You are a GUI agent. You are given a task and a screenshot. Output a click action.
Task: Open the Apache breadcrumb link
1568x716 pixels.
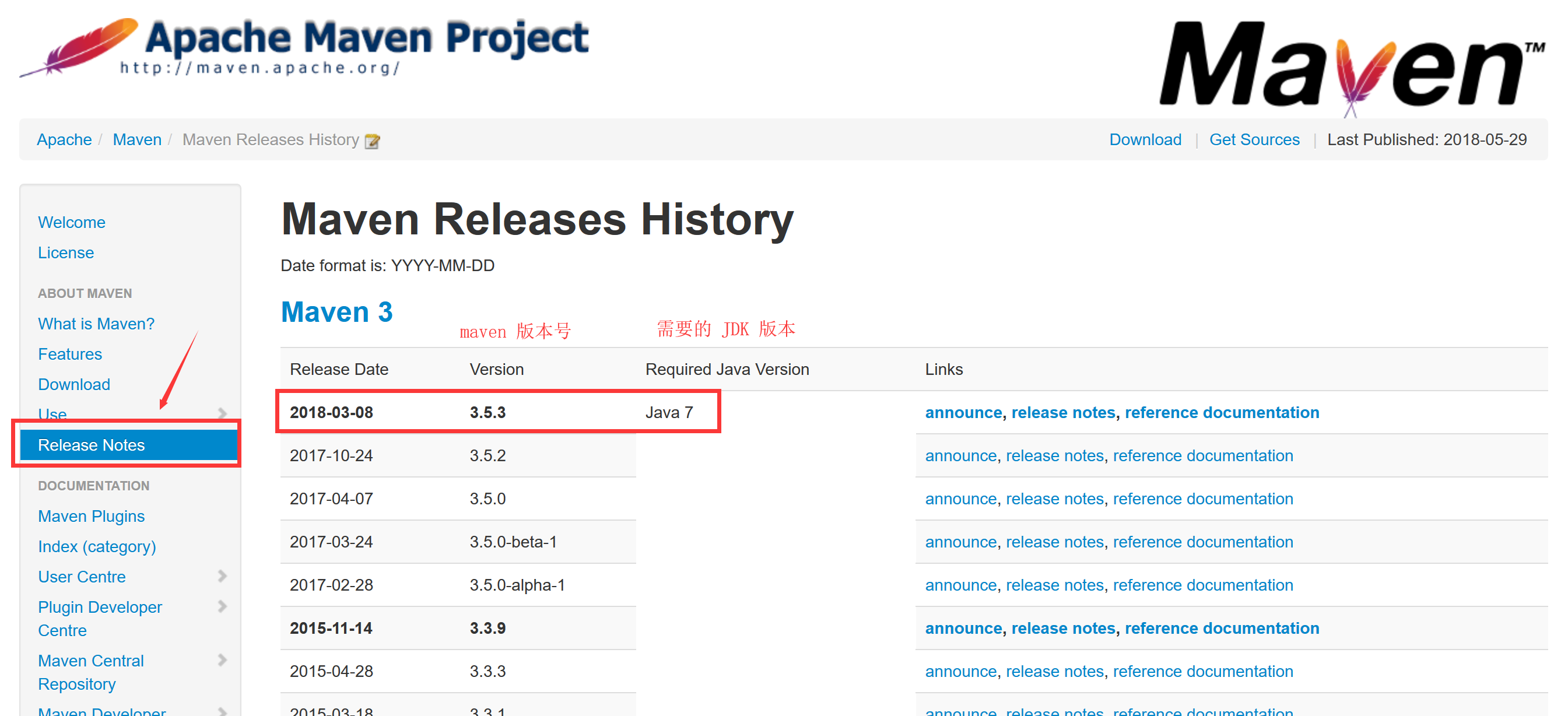pos(64,139)
